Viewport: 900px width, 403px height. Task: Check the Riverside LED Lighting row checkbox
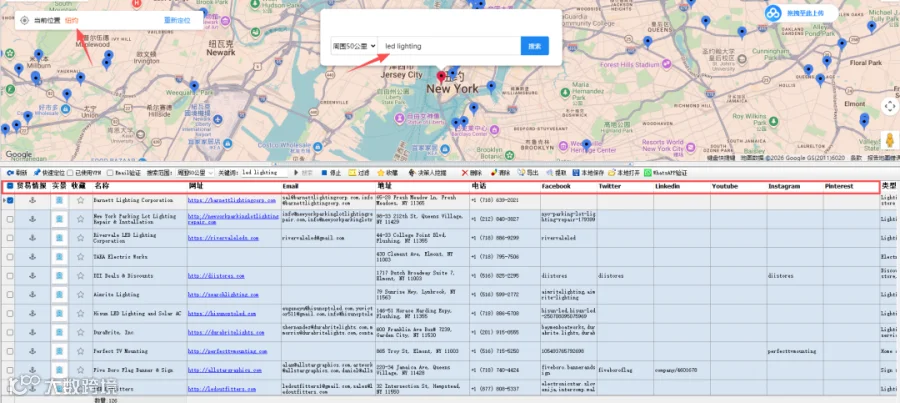pos(10,238)
